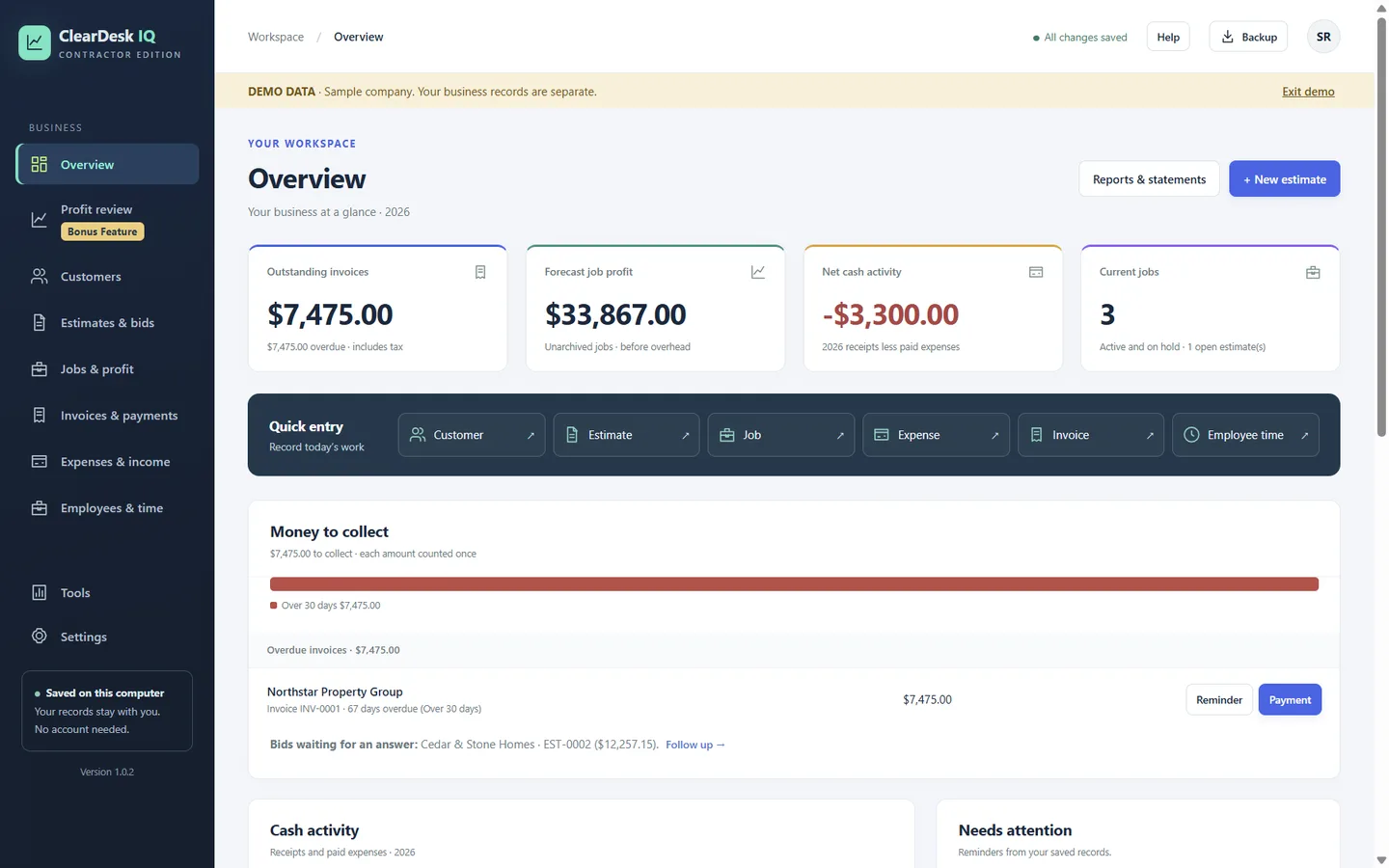Click the Invoices & payments receipt icon
Screen dimensions: 1389x868
point(40,416)
